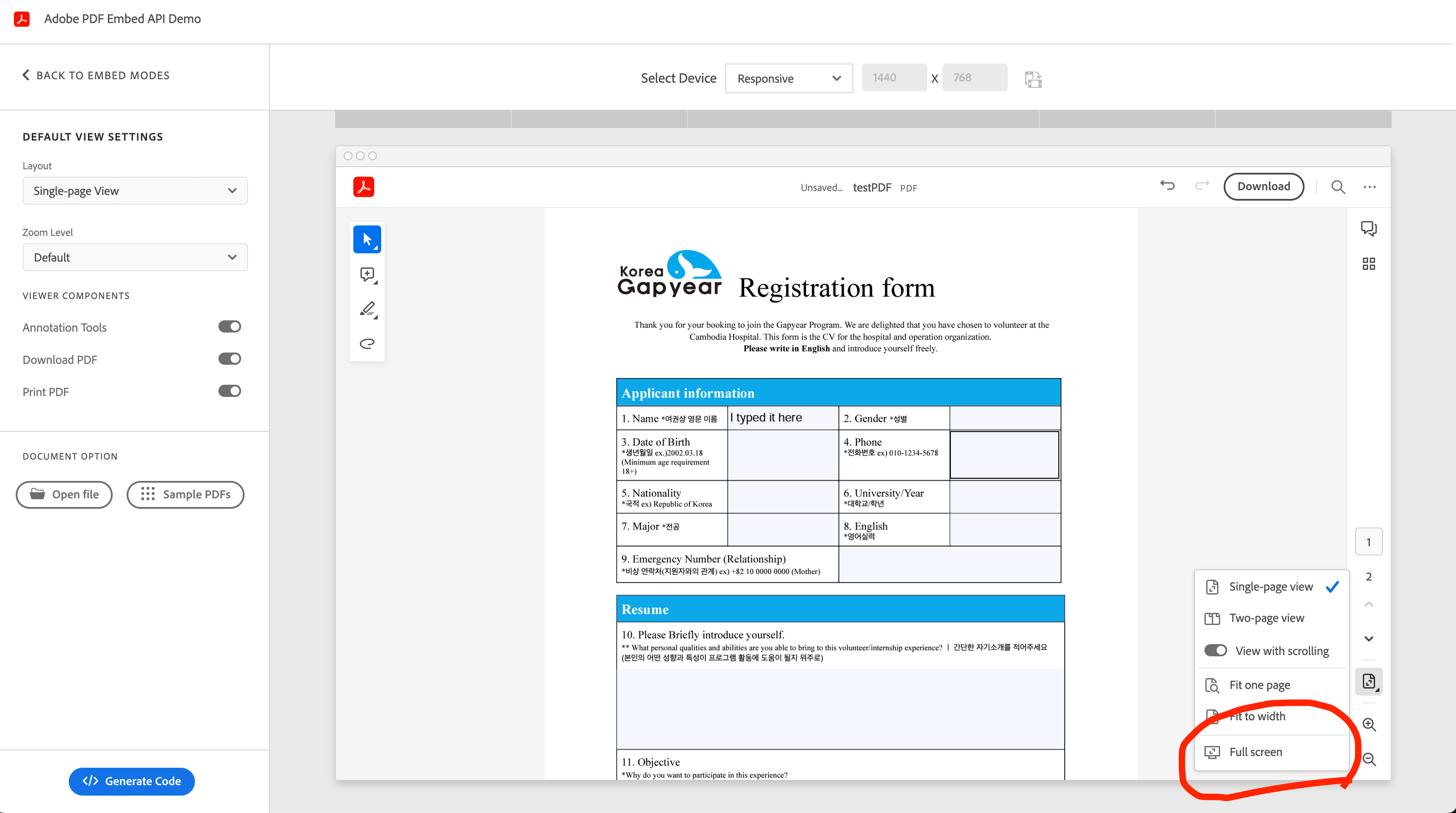Choose the add comment tool
The height and width of the screenshot is (813, 1456).
[x=367, y=275]
